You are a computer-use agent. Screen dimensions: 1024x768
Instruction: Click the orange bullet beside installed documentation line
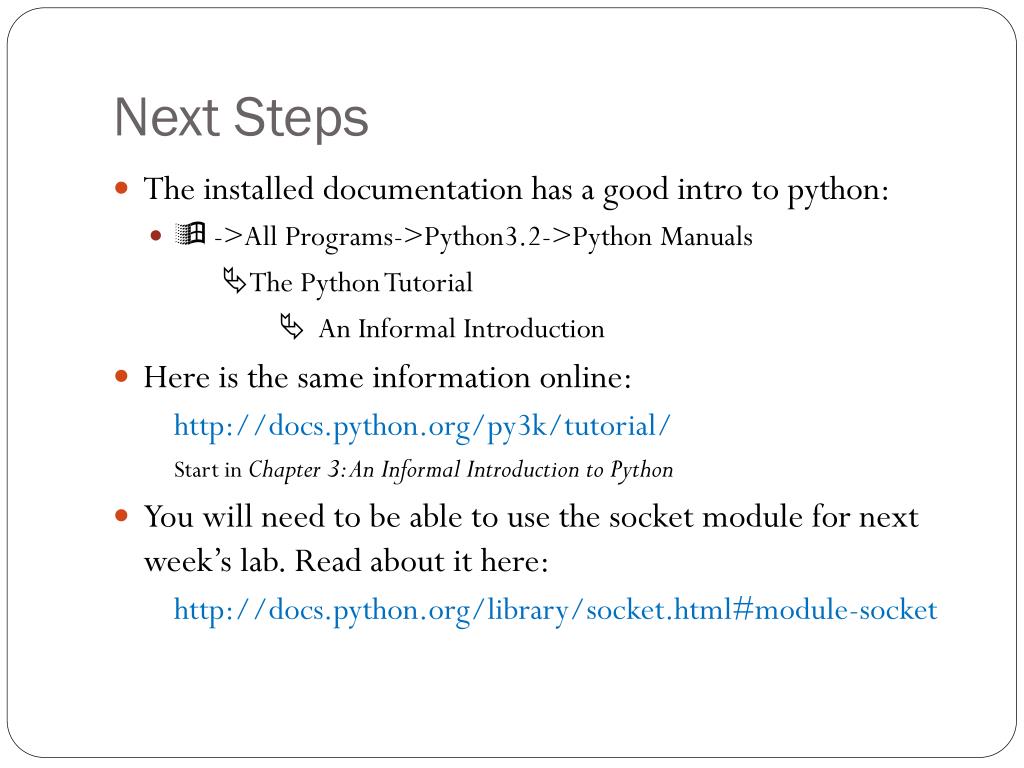[x=121, y=189]
